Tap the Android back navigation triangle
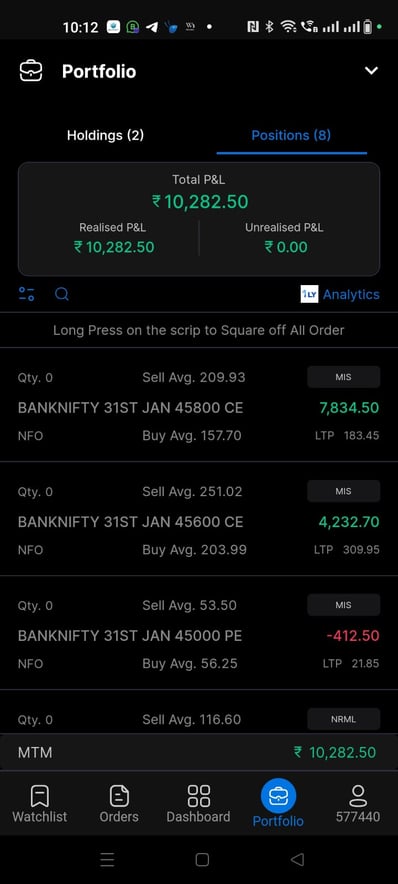398x884 pixels. 297,859
